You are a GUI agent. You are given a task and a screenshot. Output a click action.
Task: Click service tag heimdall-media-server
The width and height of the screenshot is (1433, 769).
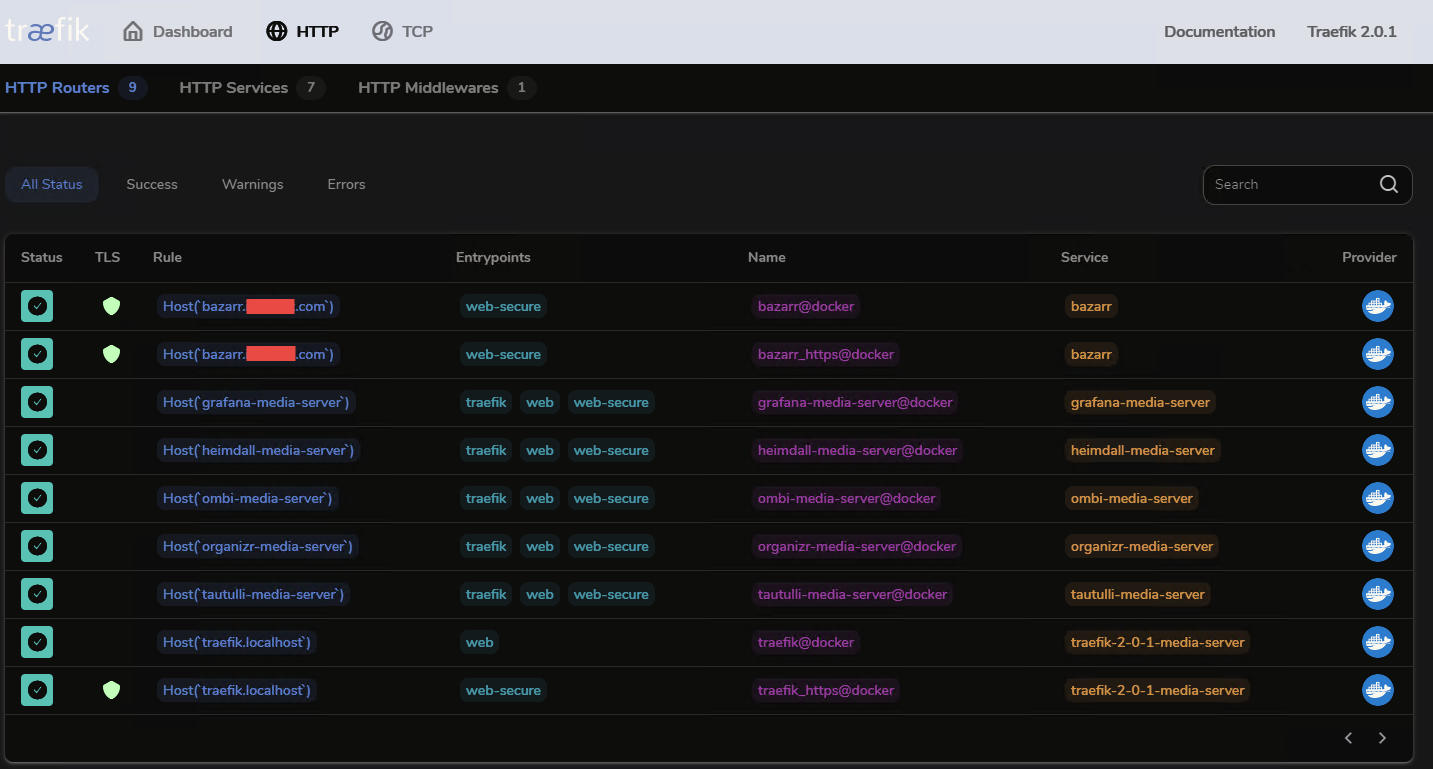pyautogui.click(x=1143, y=450)
